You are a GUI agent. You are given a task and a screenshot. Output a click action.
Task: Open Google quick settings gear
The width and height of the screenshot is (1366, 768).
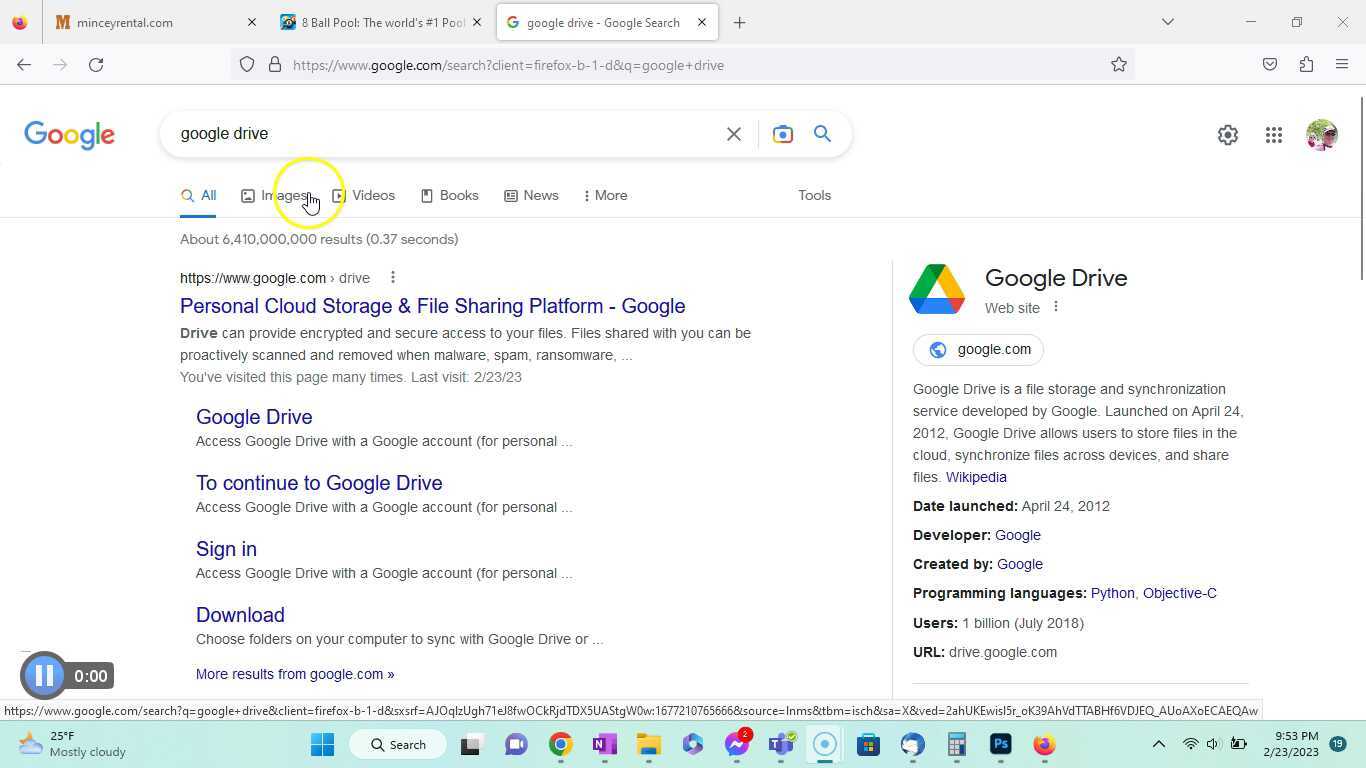pyautogui.click(x=1228, y=134)
